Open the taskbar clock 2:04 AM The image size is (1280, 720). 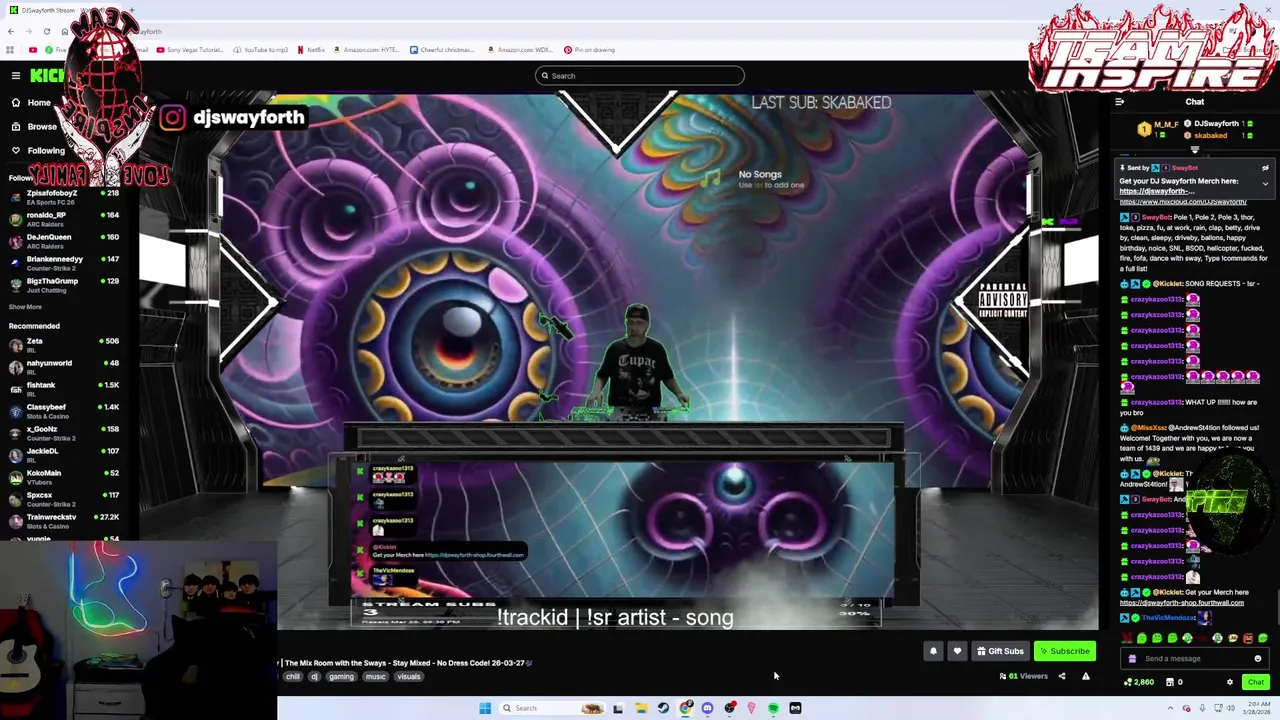(x=1256, y=708)
